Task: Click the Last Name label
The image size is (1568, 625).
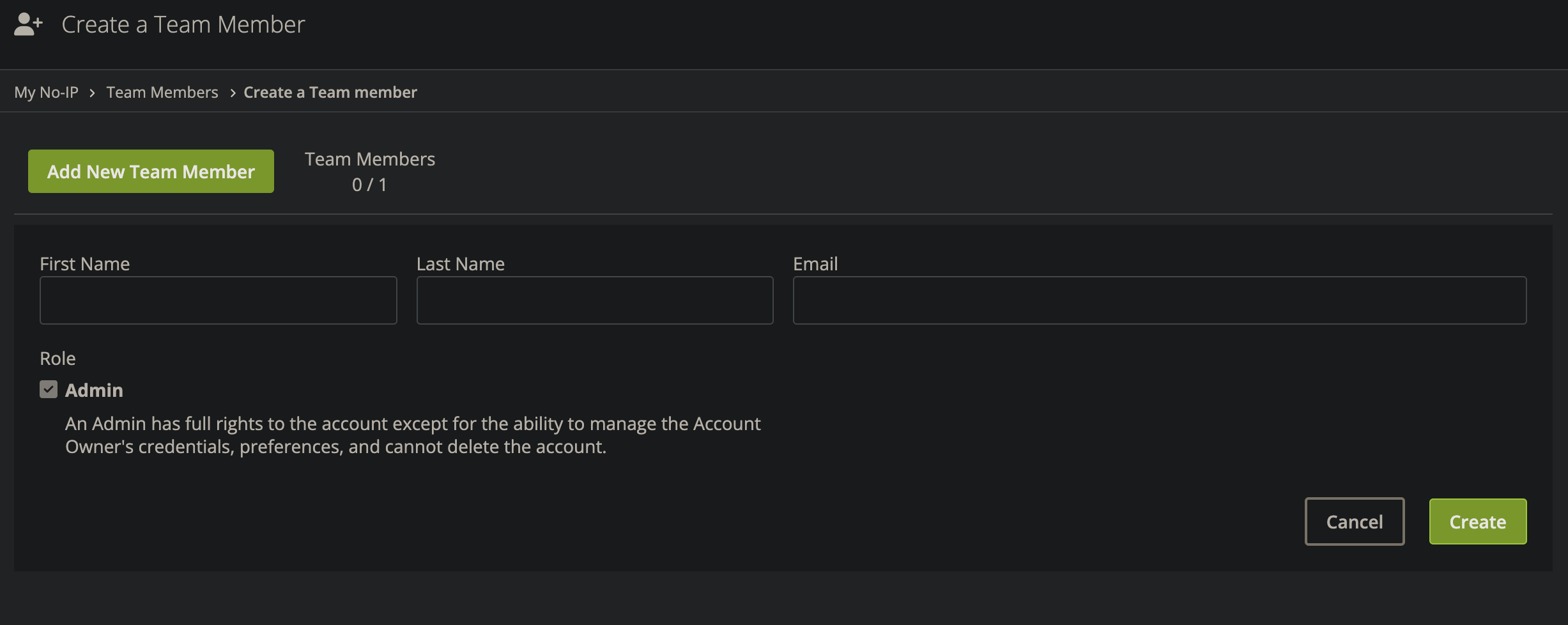Action: click(460, 263)
